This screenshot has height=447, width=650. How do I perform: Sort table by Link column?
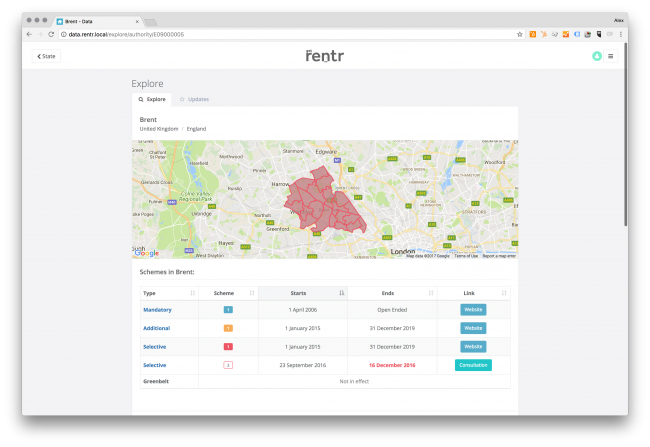point(474,293)
